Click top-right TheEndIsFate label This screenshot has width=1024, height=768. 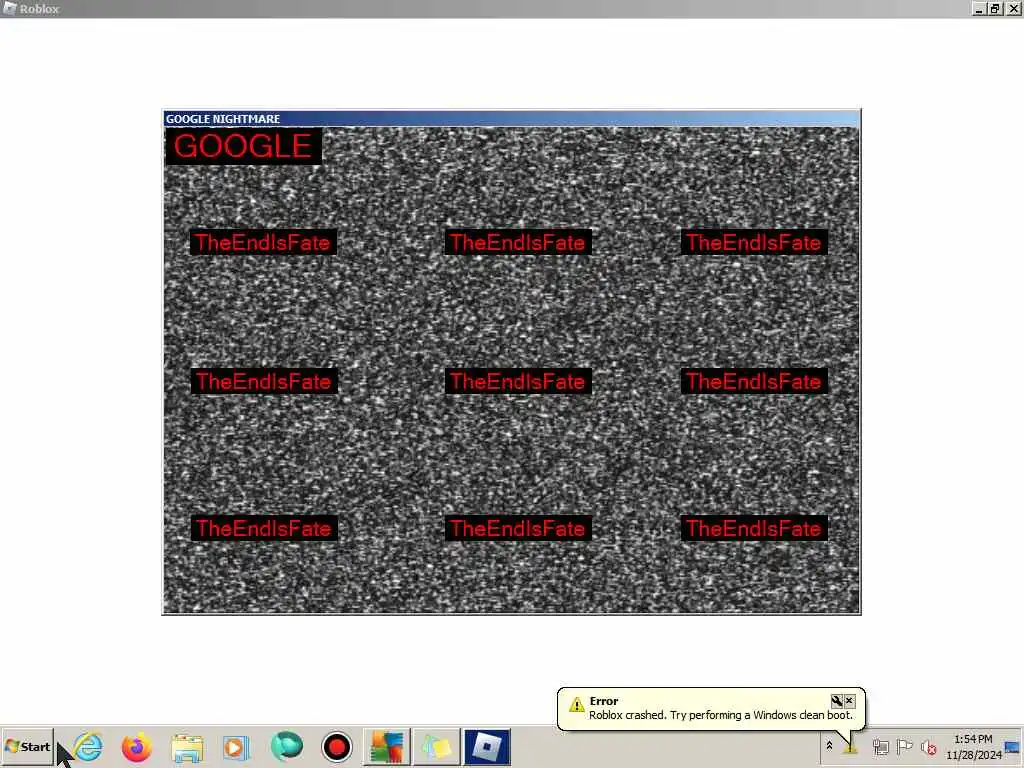[754, 242]
